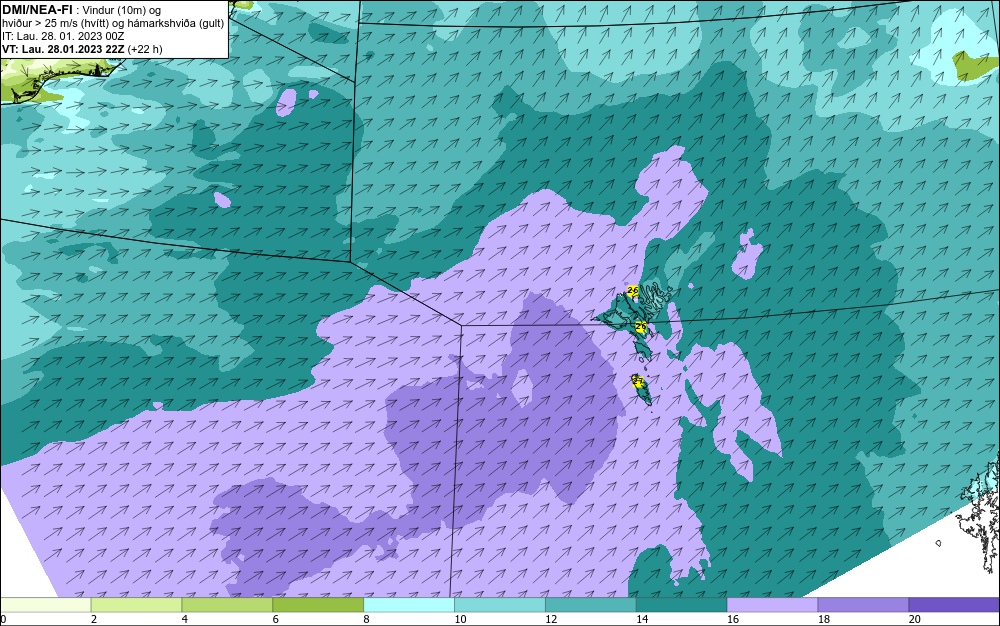
Task: Click the legend scale label "4"
Action: (184, 619)
